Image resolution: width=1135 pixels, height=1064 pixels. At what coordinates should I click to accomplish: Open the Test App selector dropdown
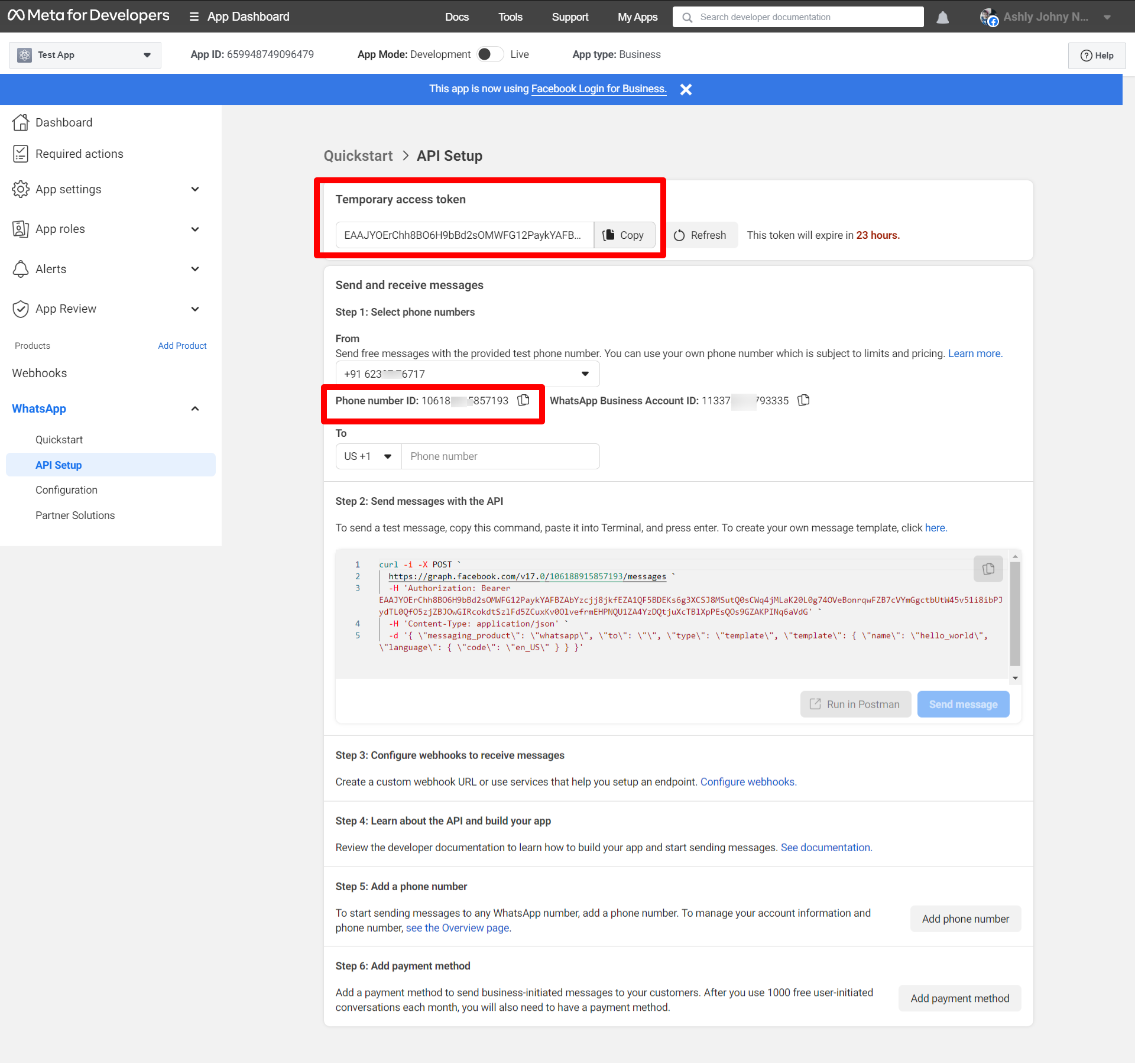pyautogui.click(x=85, y=55)
